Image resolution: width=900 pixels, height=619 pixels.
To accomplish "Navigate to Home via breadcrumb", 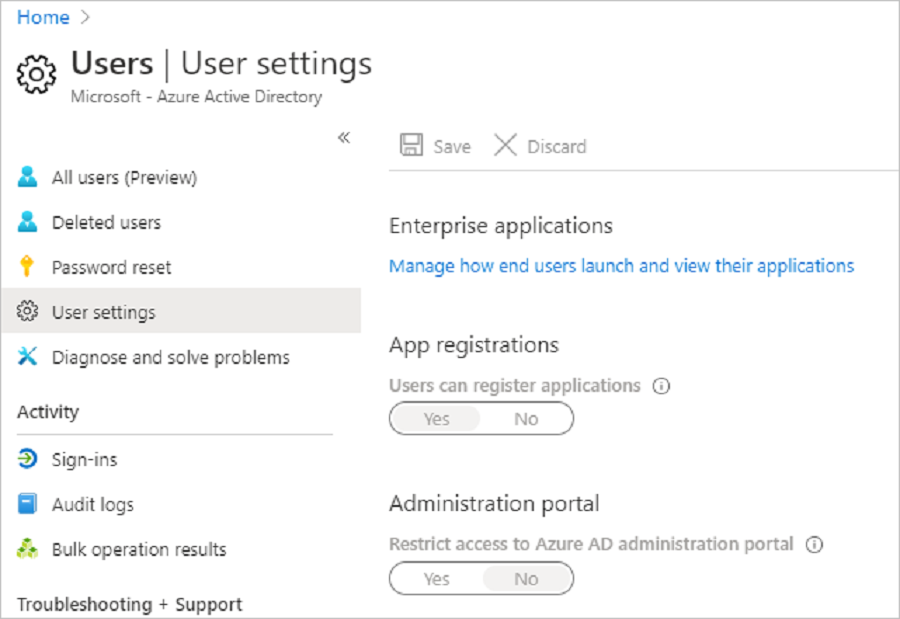I will (x=43, y=17).
